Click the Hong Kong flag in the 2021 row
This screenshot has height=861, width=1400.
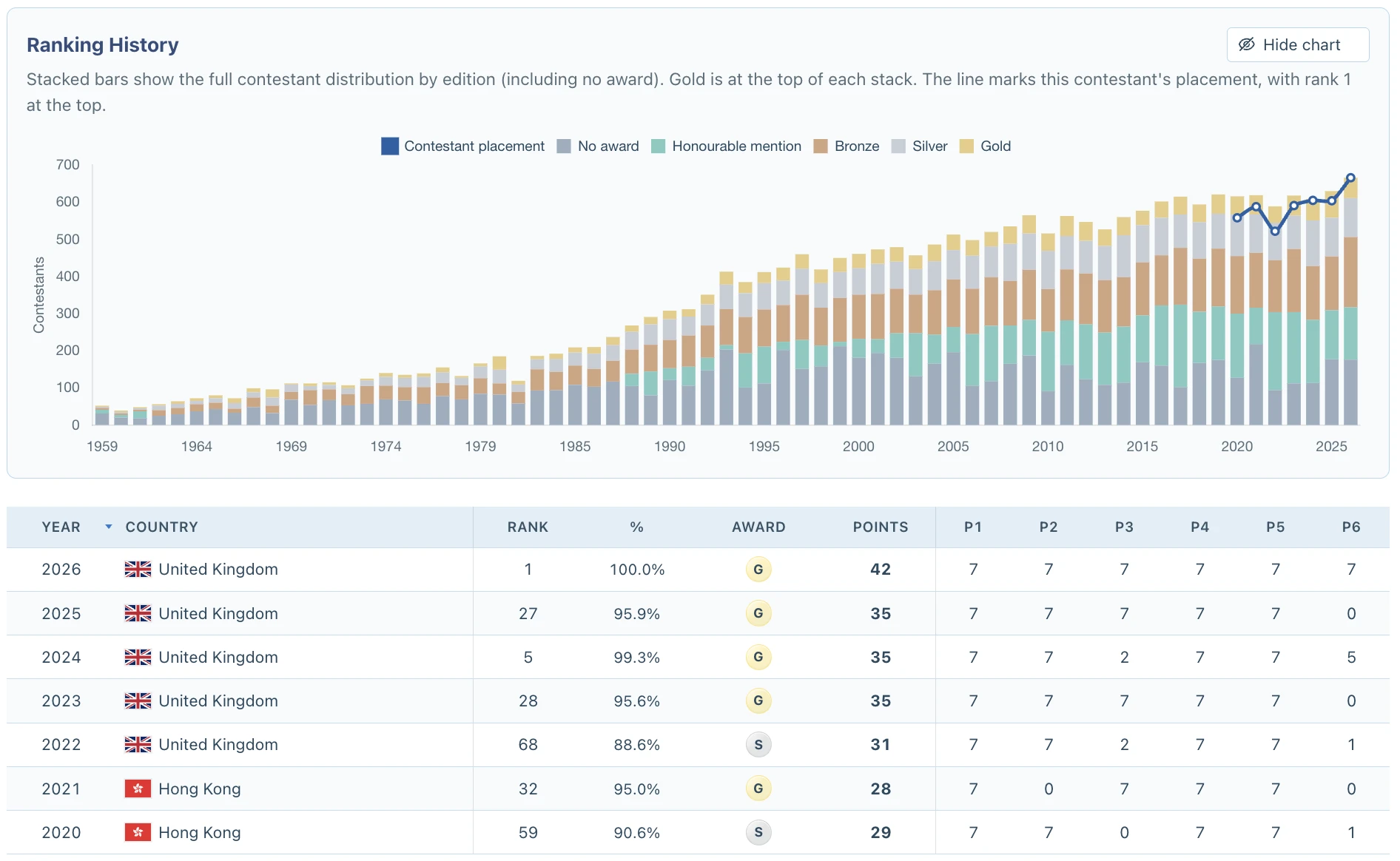(138, 789)
